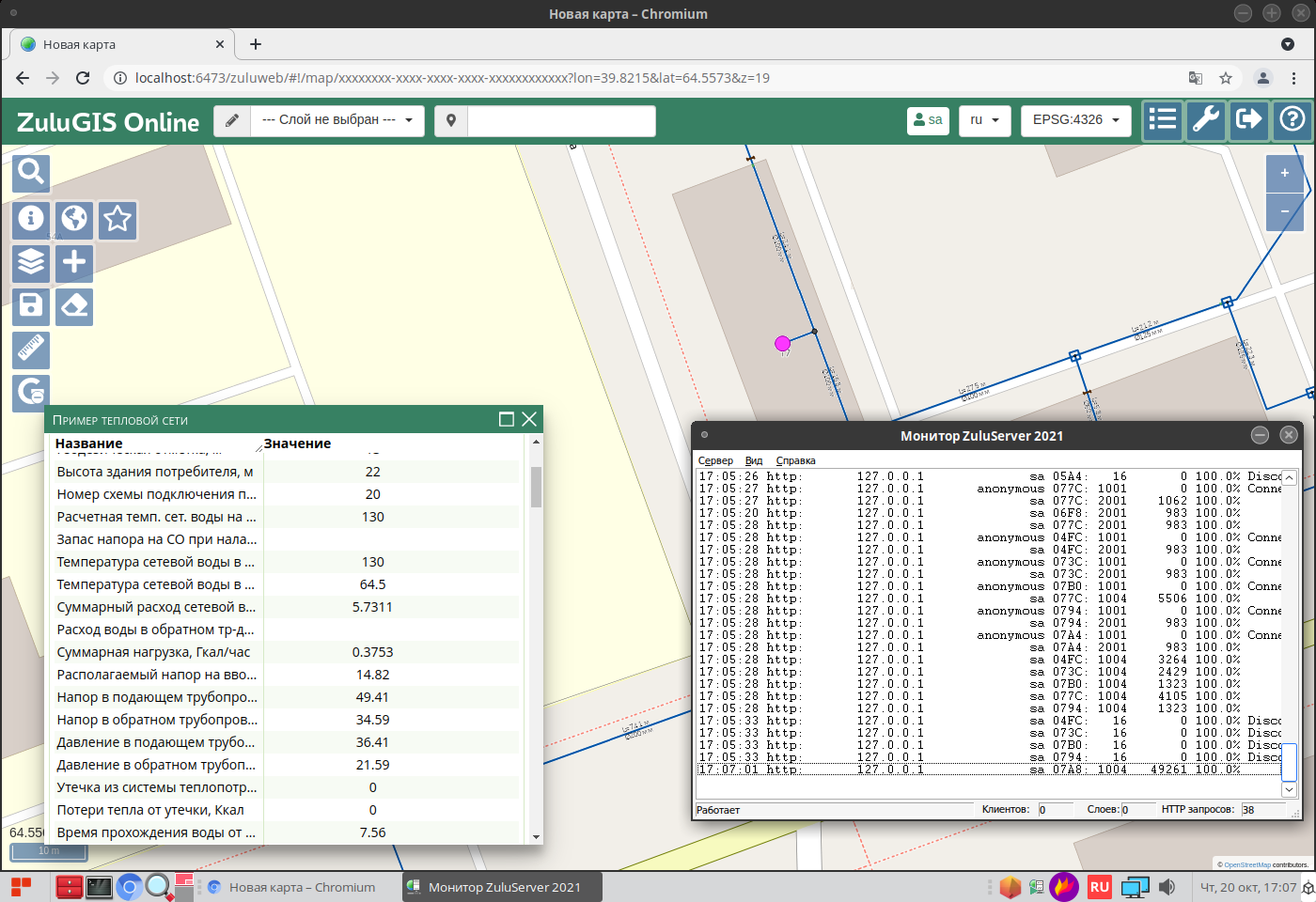Open the layers stack tool
This screenshot has width=1316, height=902.
31,262
